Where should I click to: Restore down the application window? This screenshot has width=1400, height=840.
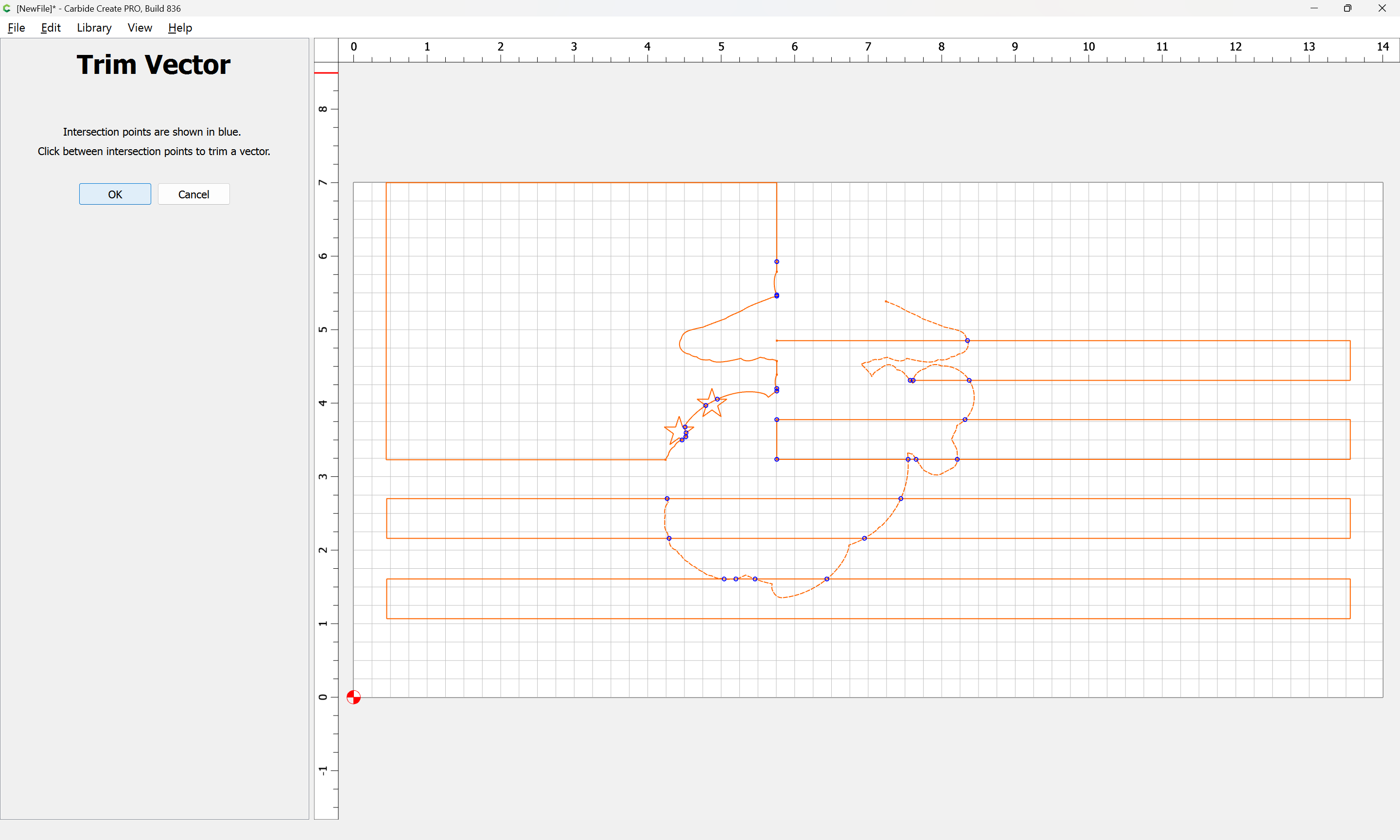(x=1347, y=8)
